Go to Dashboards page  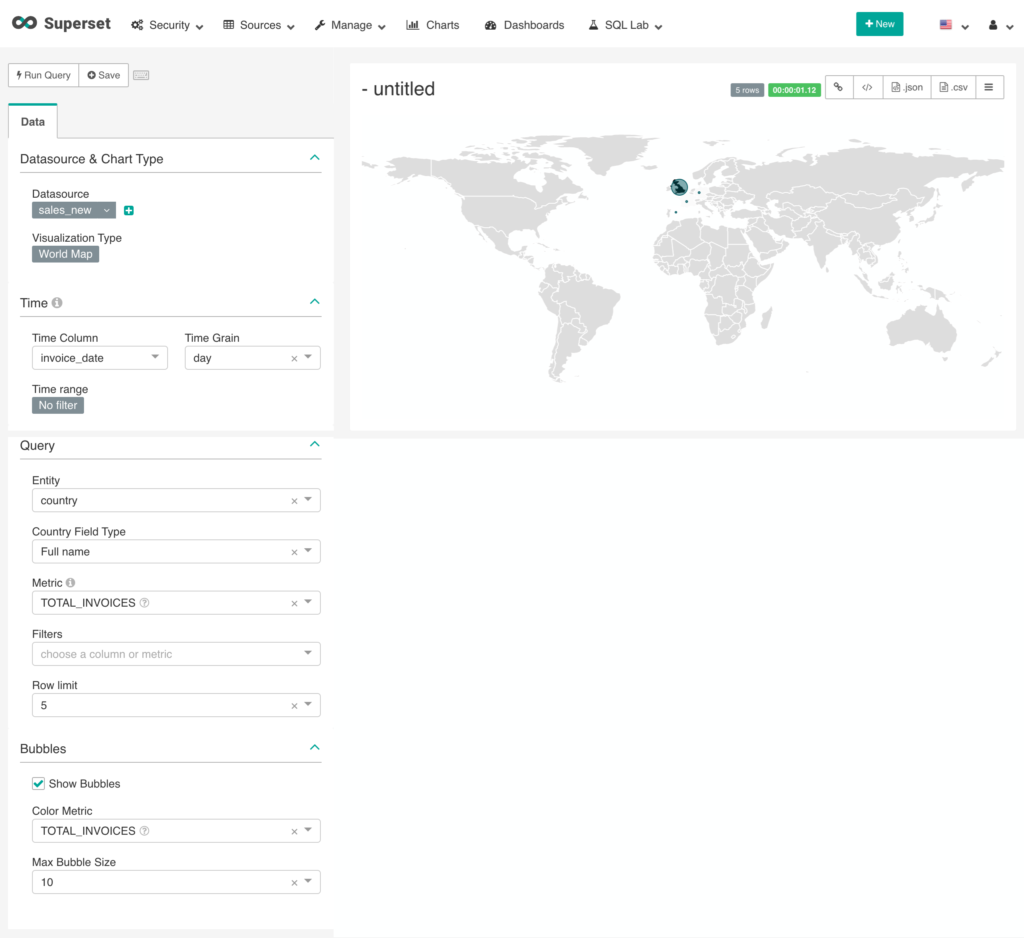[x=524, y=25]
